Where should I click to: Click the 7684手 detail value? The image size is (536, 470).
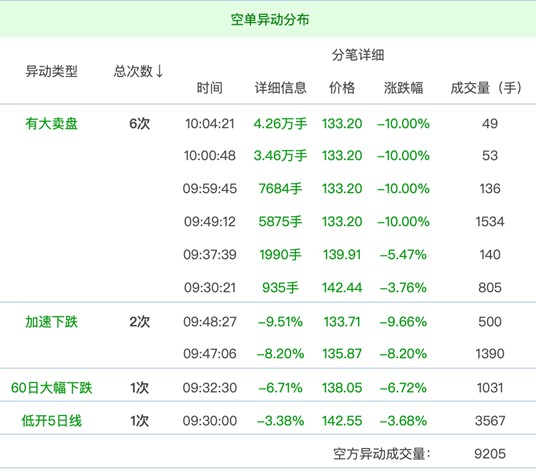click(280, 188)
